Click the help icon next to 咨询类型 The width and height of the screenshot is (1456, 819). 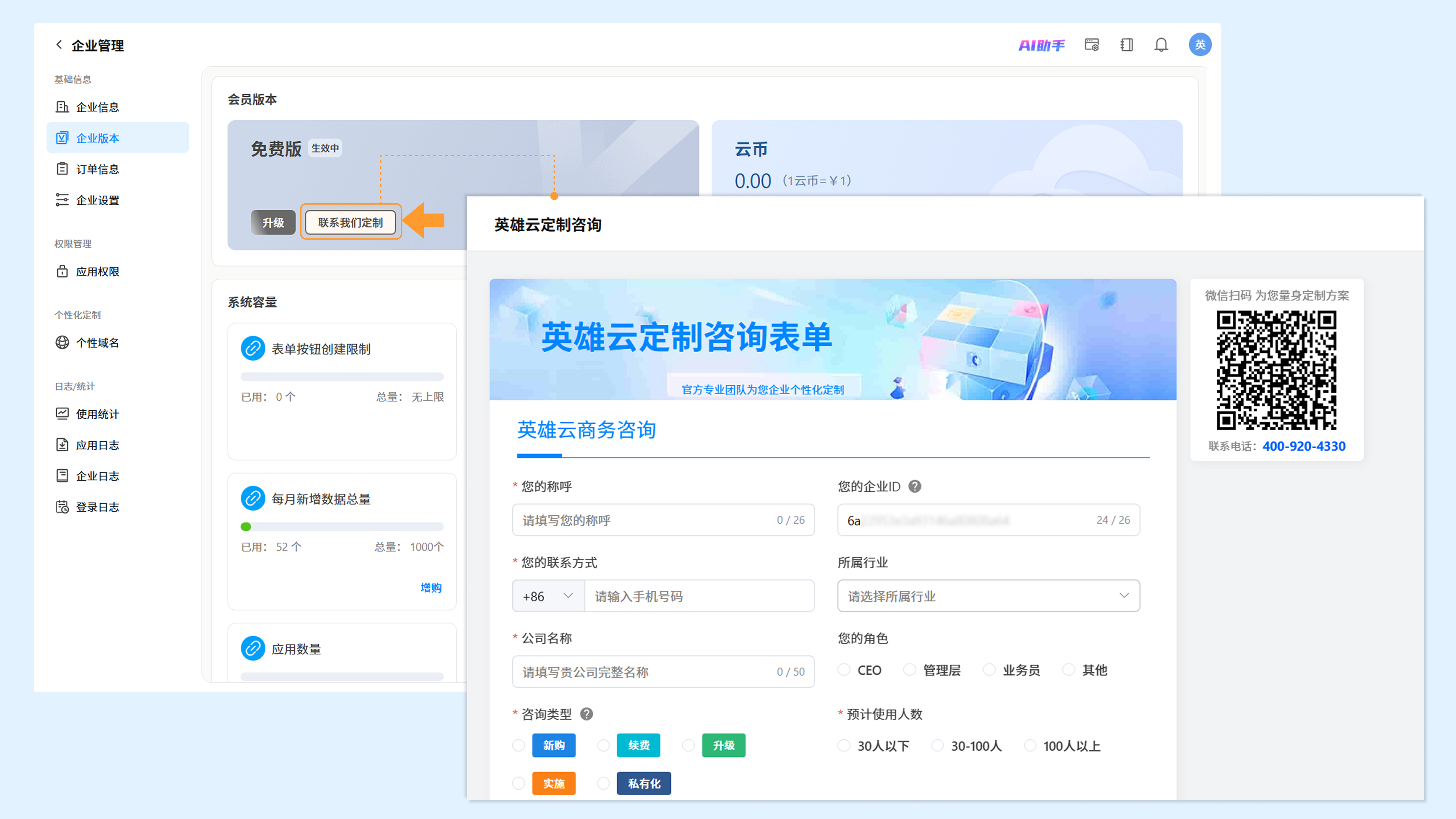point(587,714)
